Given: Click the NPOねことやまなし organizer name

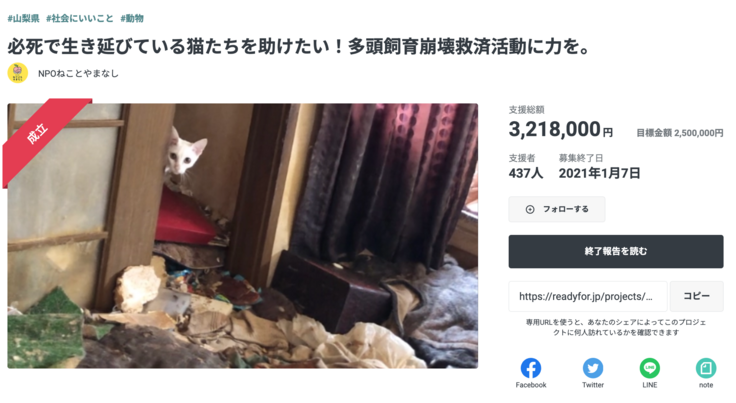Looking at the screenshot, I should 78,74.
